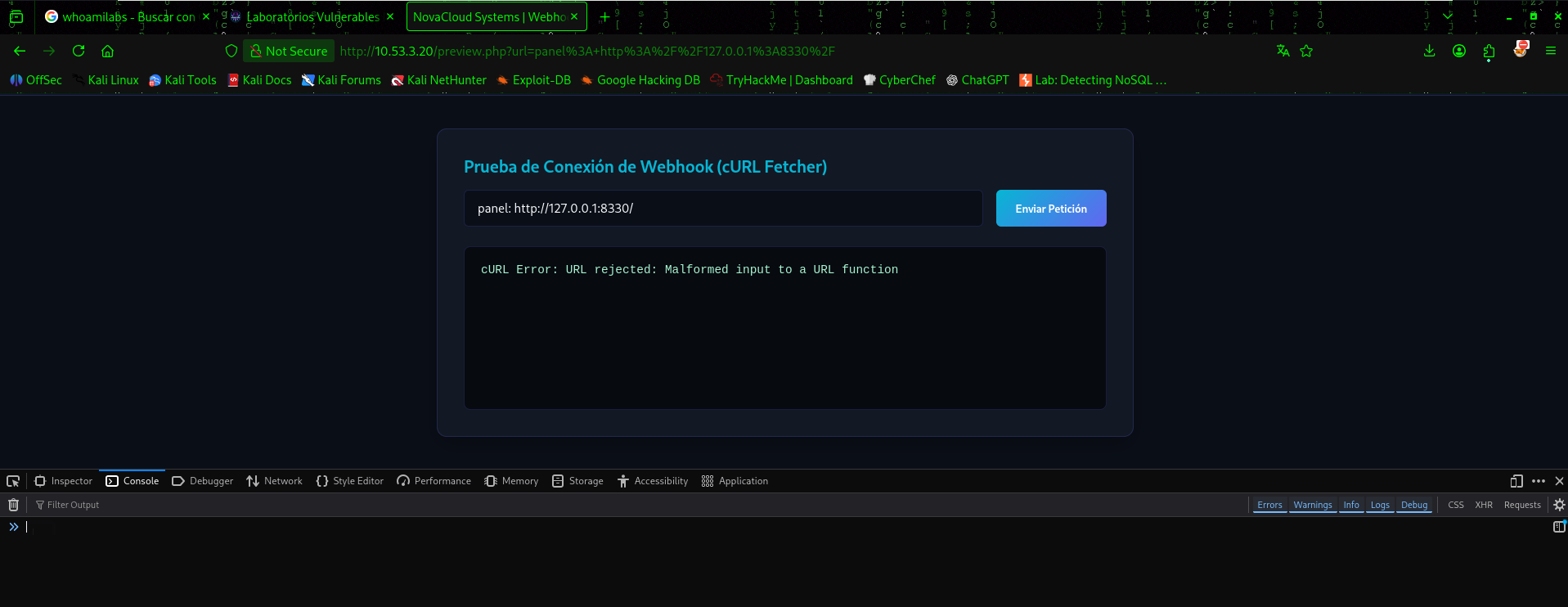Open the Memory devtools tab
This screenshot has height=607, width=1568.
511,481
